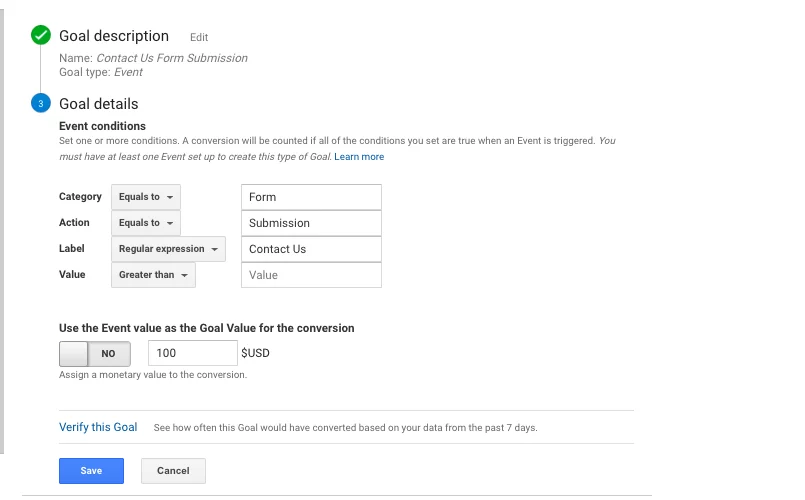Click the '$USD' currency label

click(x=255, y=353)
